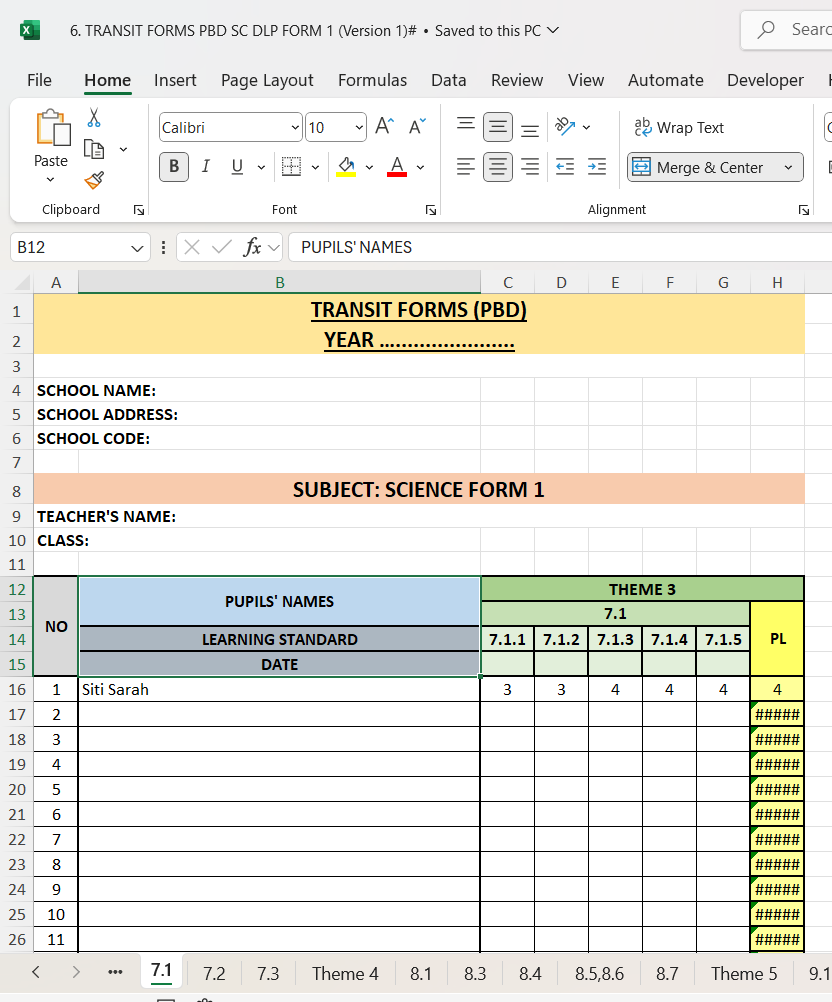Open the font size dropdown
This screenshot has width=832, height=1002.
click(359, 128)
